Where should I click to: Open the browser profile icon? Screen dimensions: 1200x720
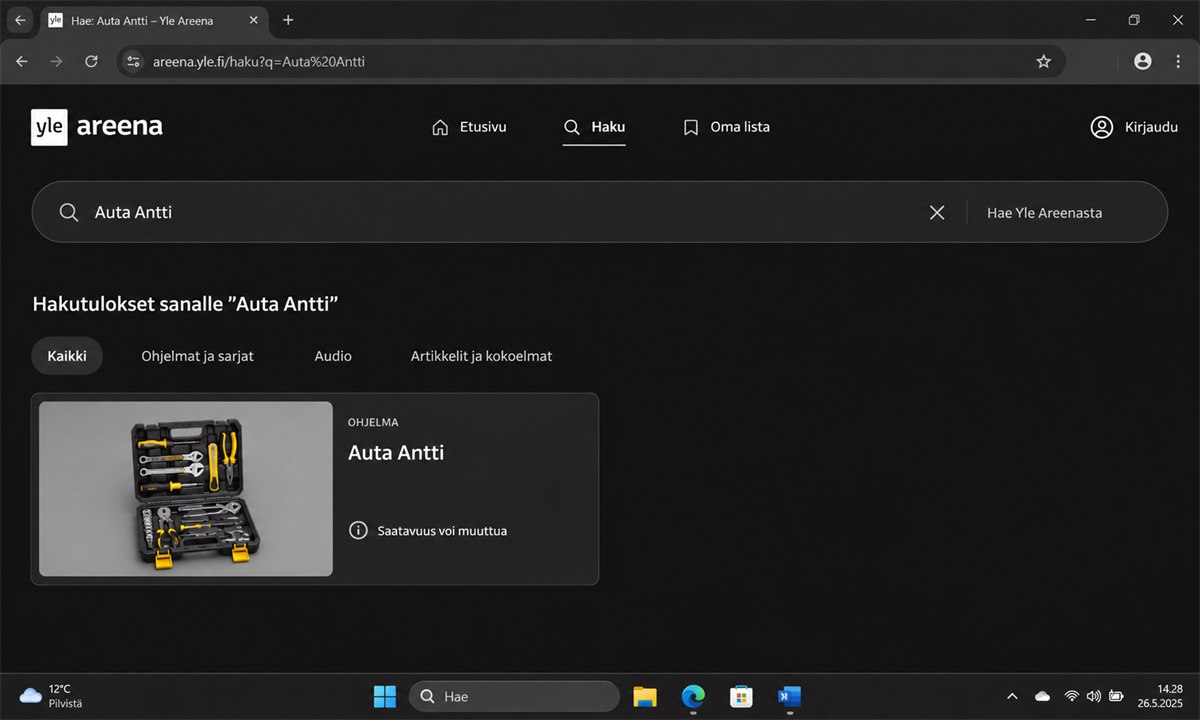[1143, 61]
